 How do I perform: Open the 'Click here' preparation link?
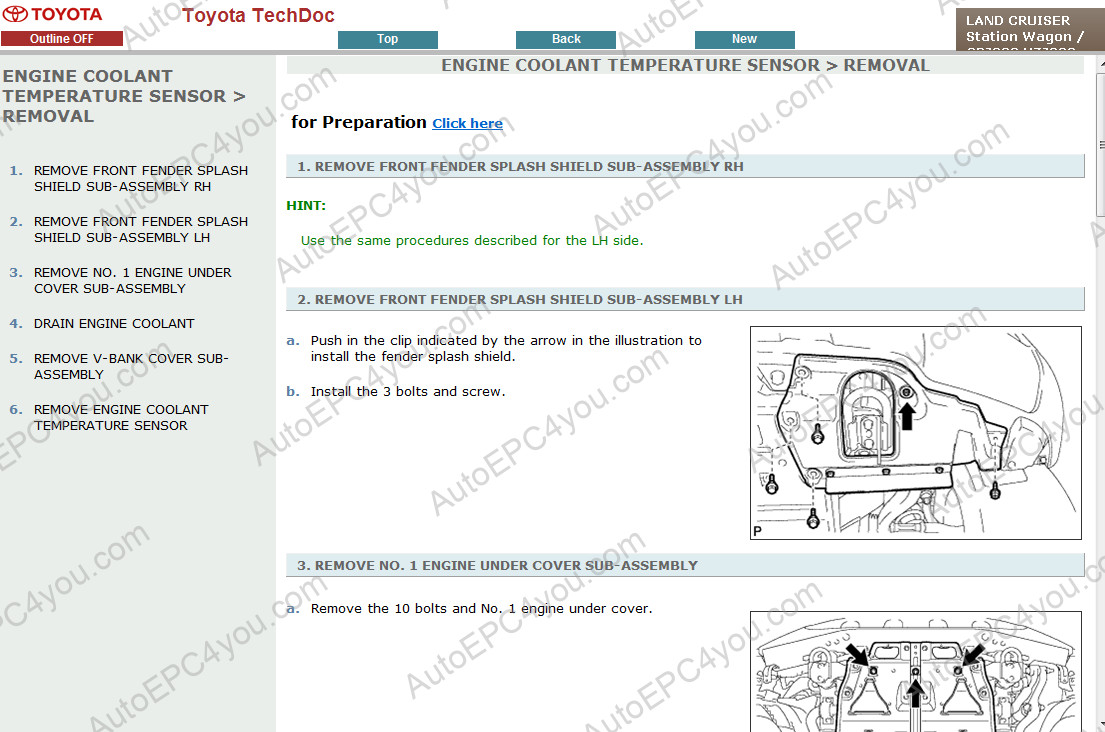tap(467, 124)
